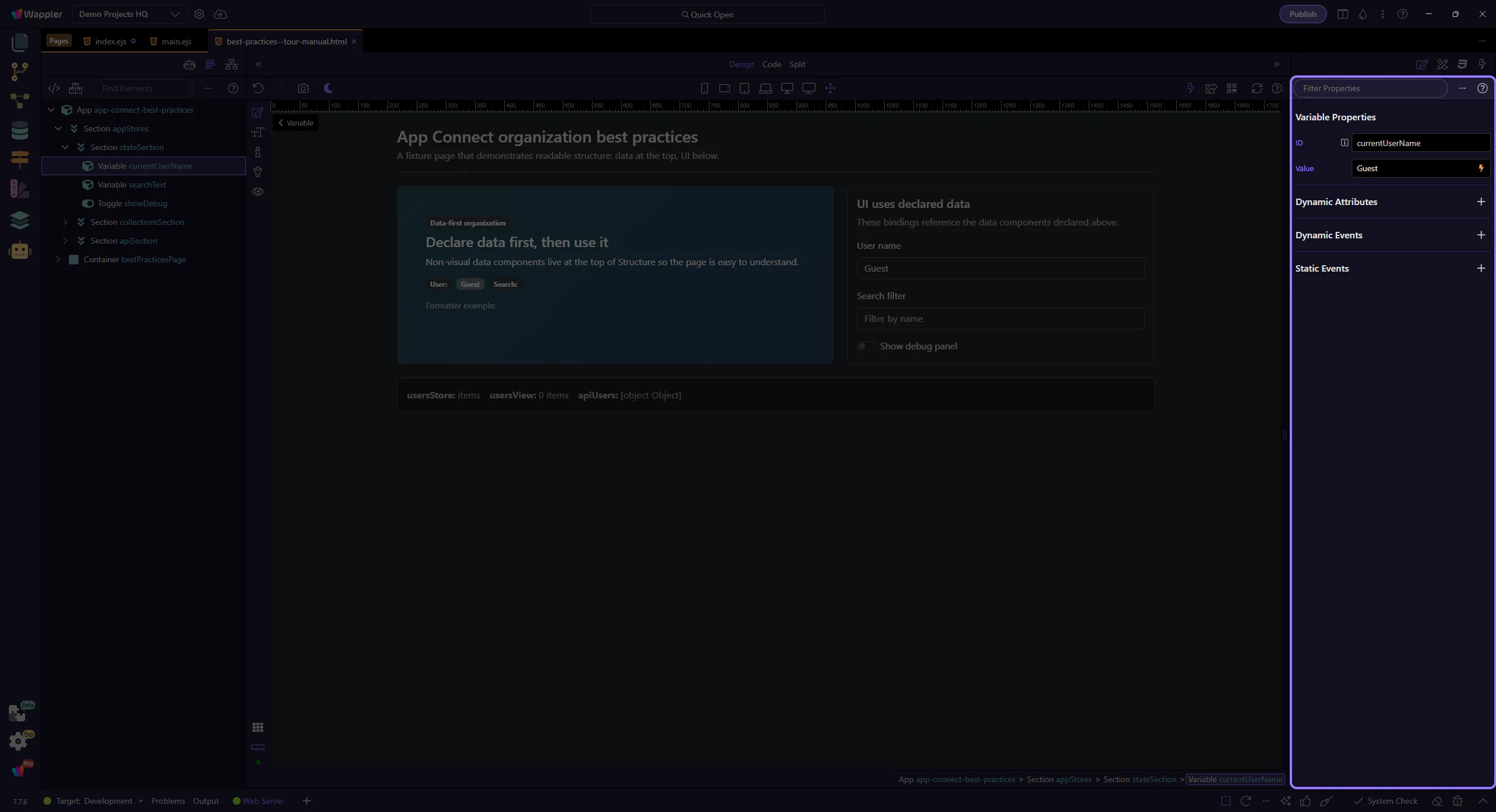Open the main.ejs file tab
Image resolution: width=1496 pixels, height=812 pixels.
(176, 41)
